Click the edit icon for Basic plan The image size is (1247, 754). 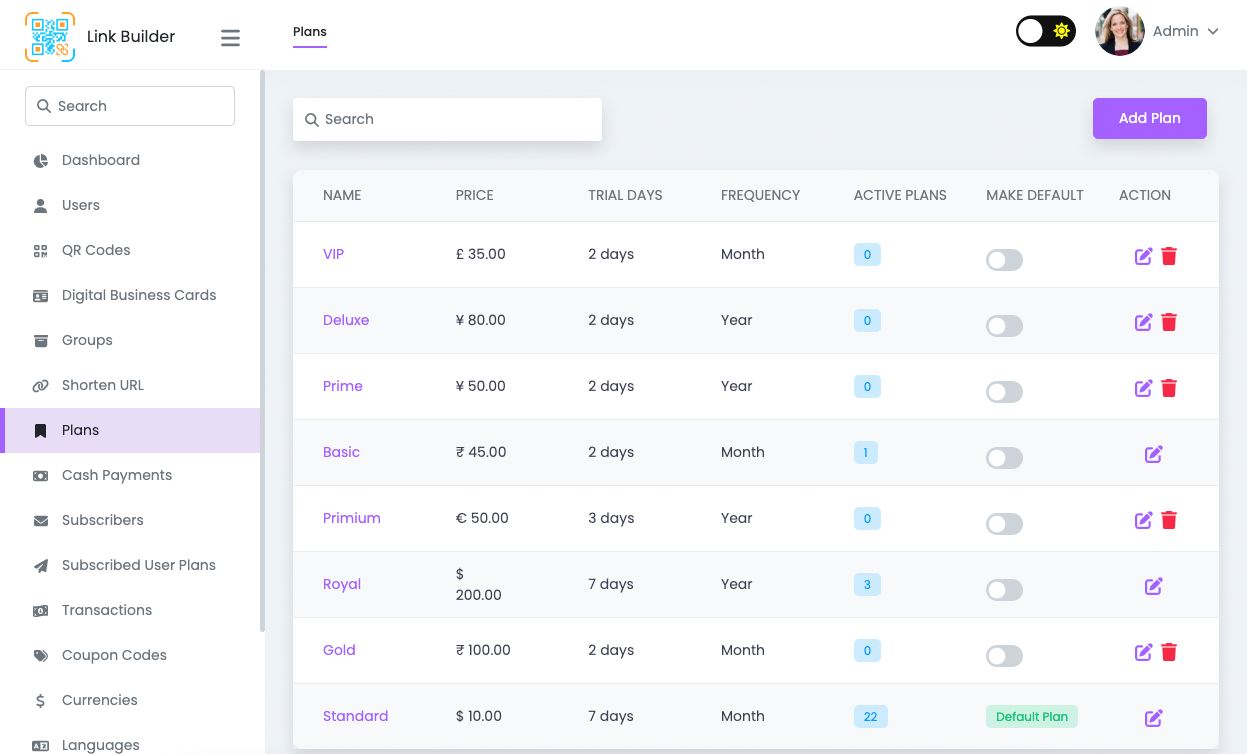click(x=1153, y=454)
